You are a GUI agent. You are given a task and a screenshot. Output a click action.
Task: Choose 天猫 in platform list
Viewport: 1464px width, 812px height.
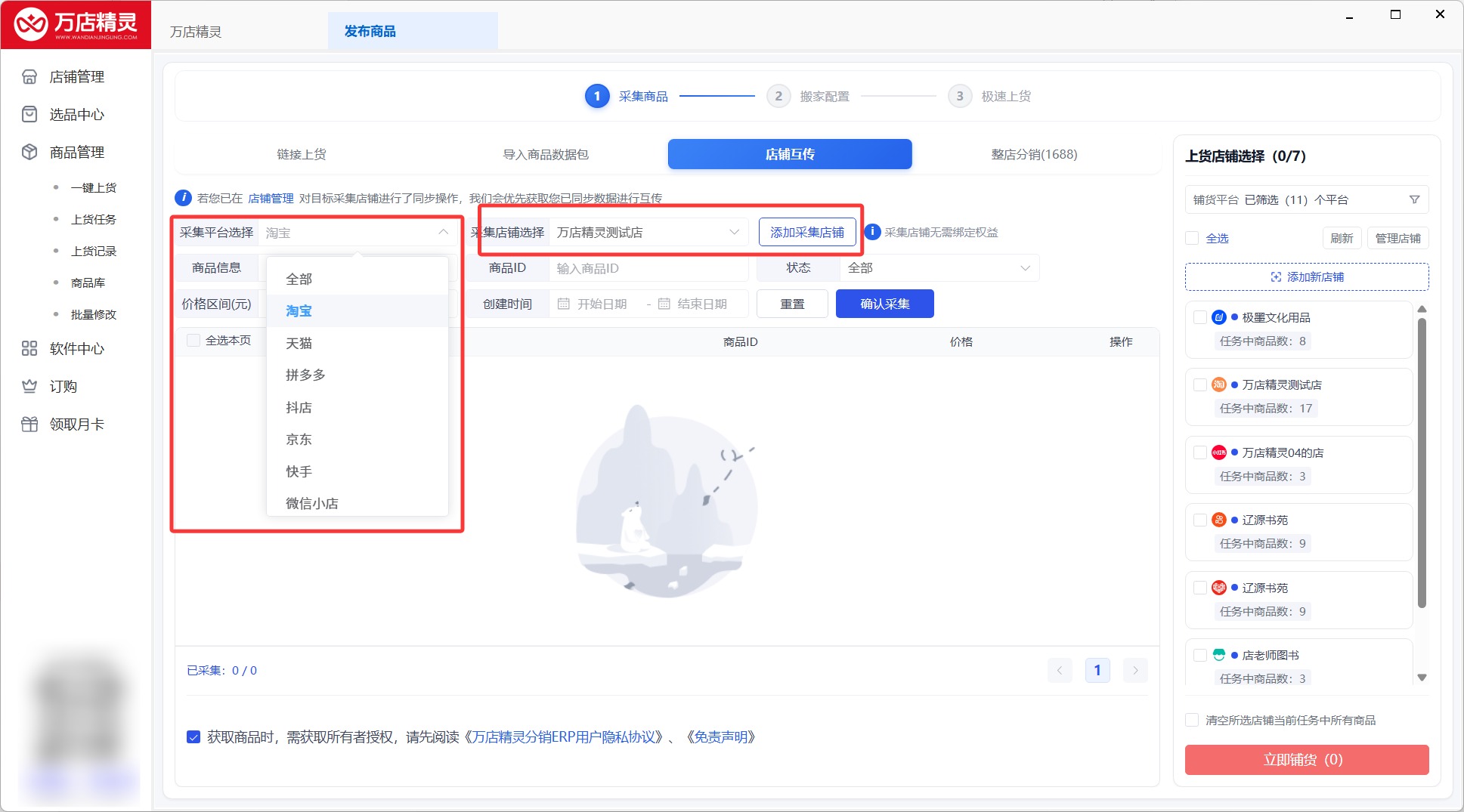click(357, 343)
